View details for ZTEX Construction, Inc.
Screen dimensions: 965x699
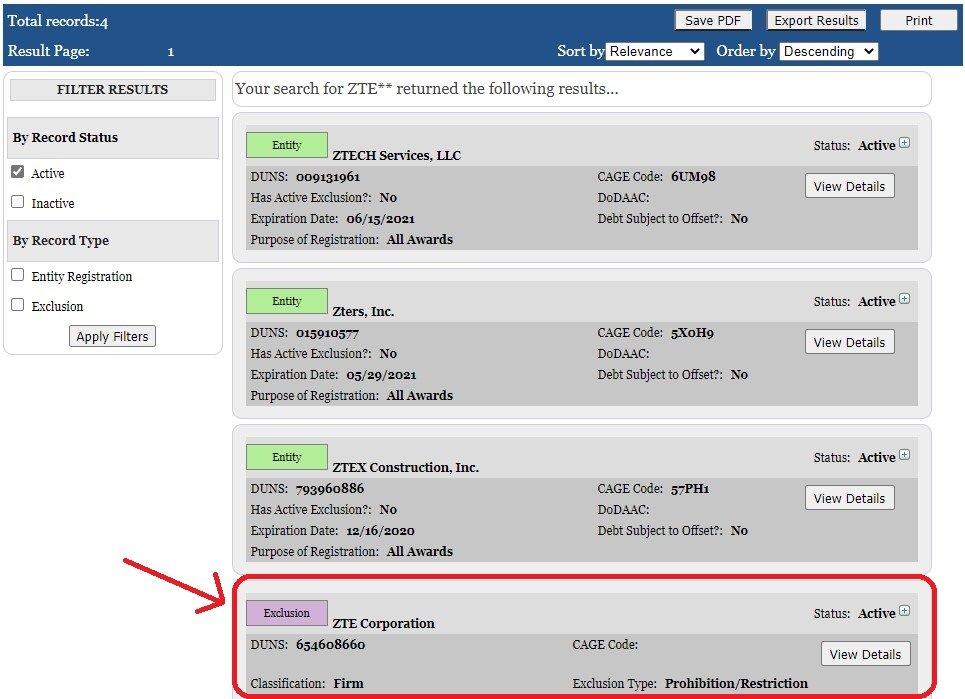[x=849, y=498]
